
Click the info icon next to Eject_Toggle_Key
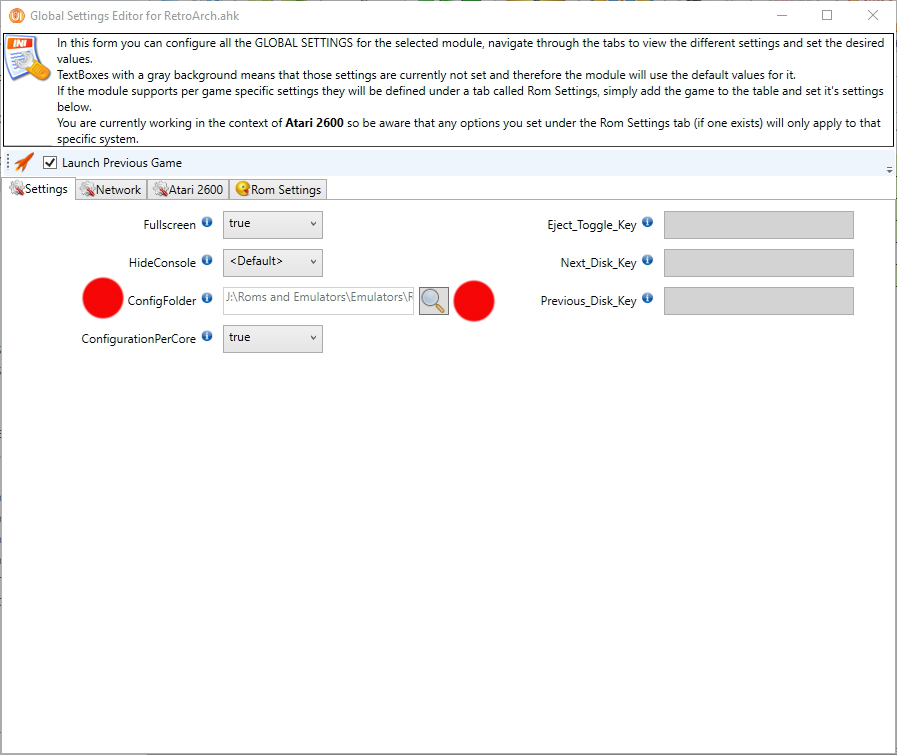coord(647,222)
